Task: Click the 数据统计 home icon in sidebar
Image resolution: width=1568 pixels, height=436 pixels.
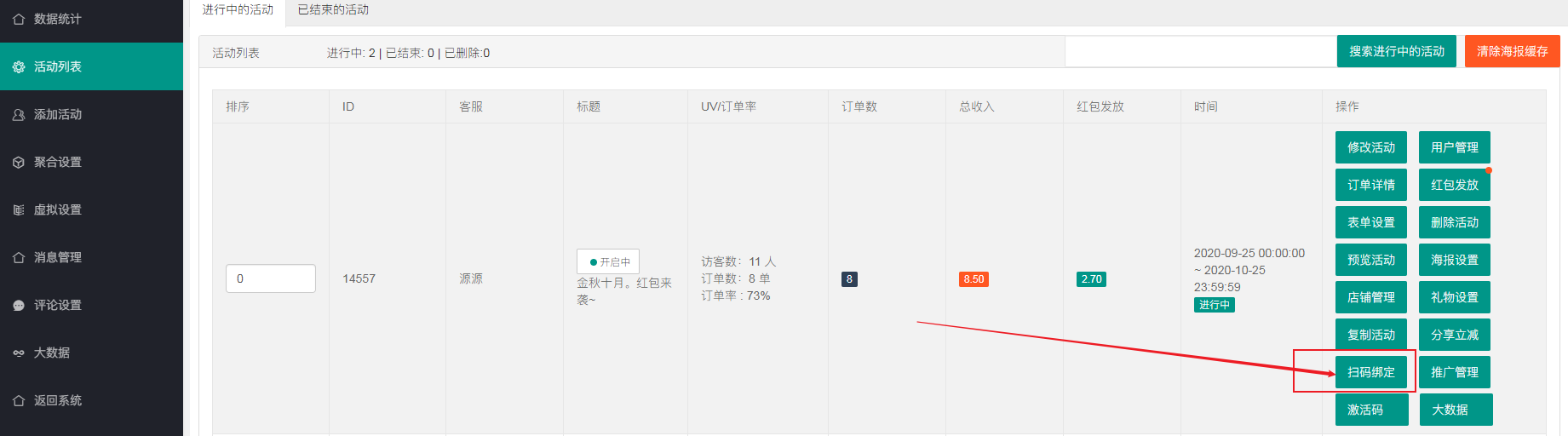Action: tap(19, 19)
